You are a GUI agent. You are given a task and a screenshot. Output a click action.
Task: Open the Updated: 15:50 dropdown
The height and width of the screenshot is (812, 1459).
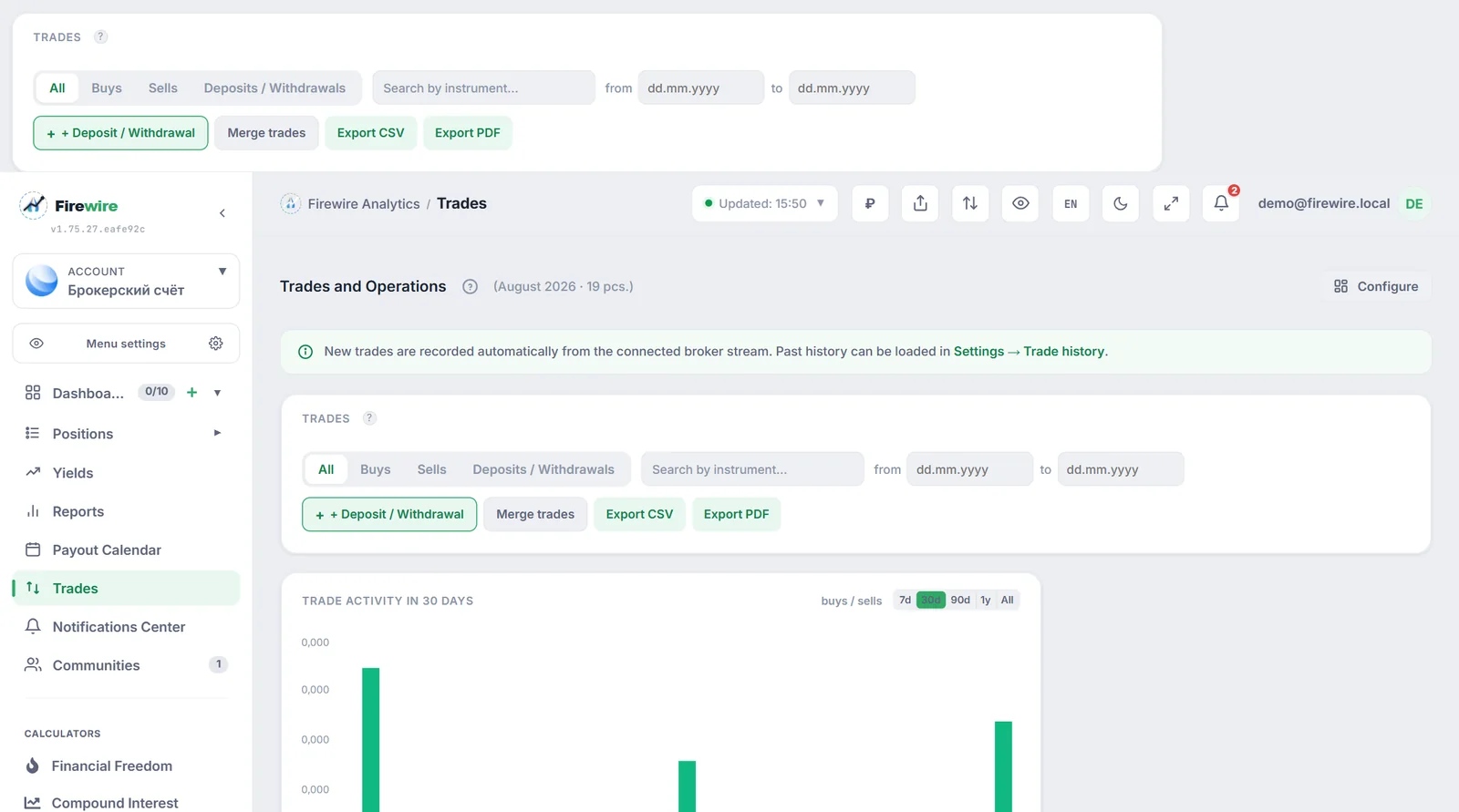pos(765,203)
